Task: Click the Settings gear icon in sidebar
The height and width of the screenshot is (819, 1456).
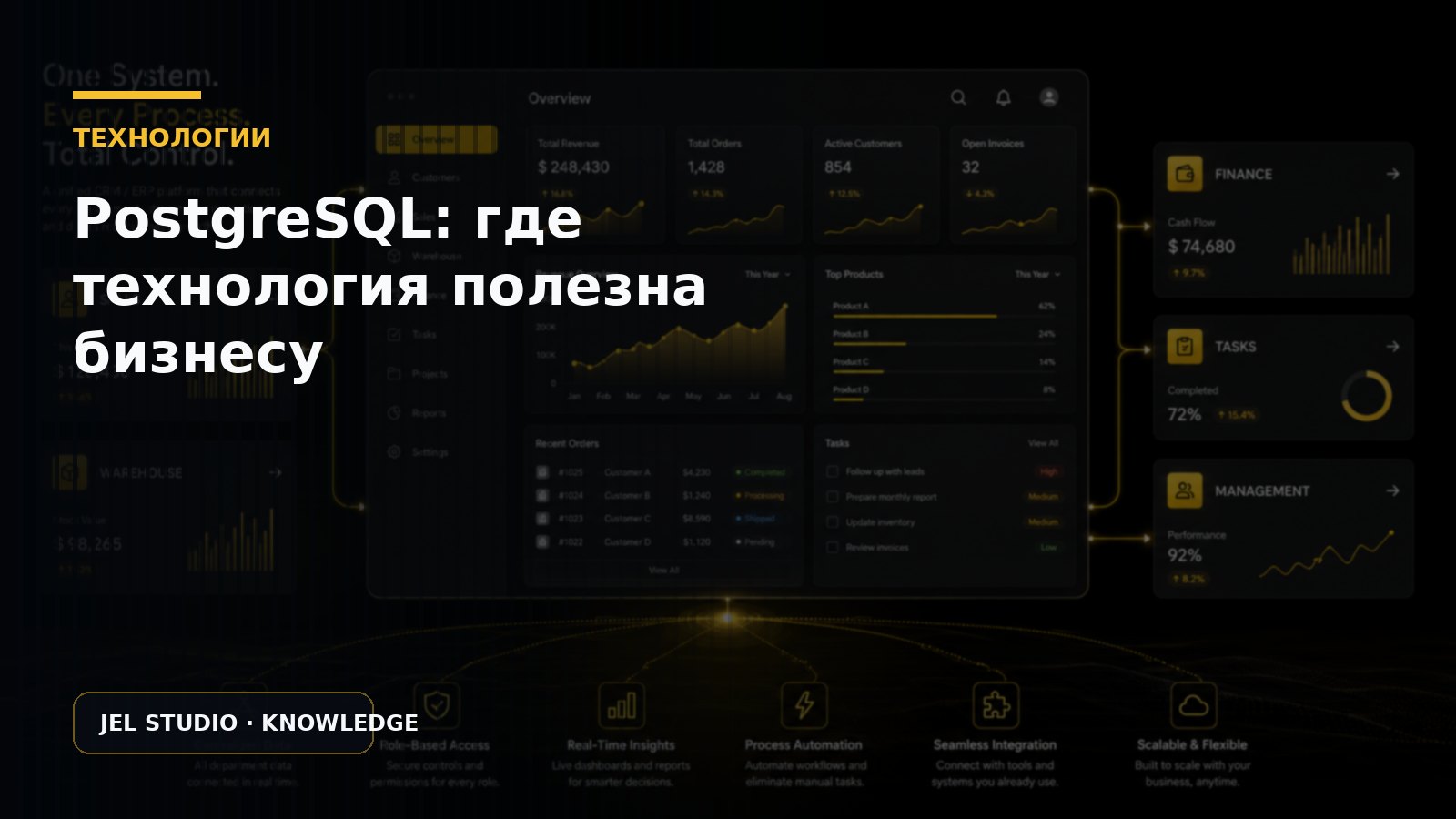Action: point(394,451)
